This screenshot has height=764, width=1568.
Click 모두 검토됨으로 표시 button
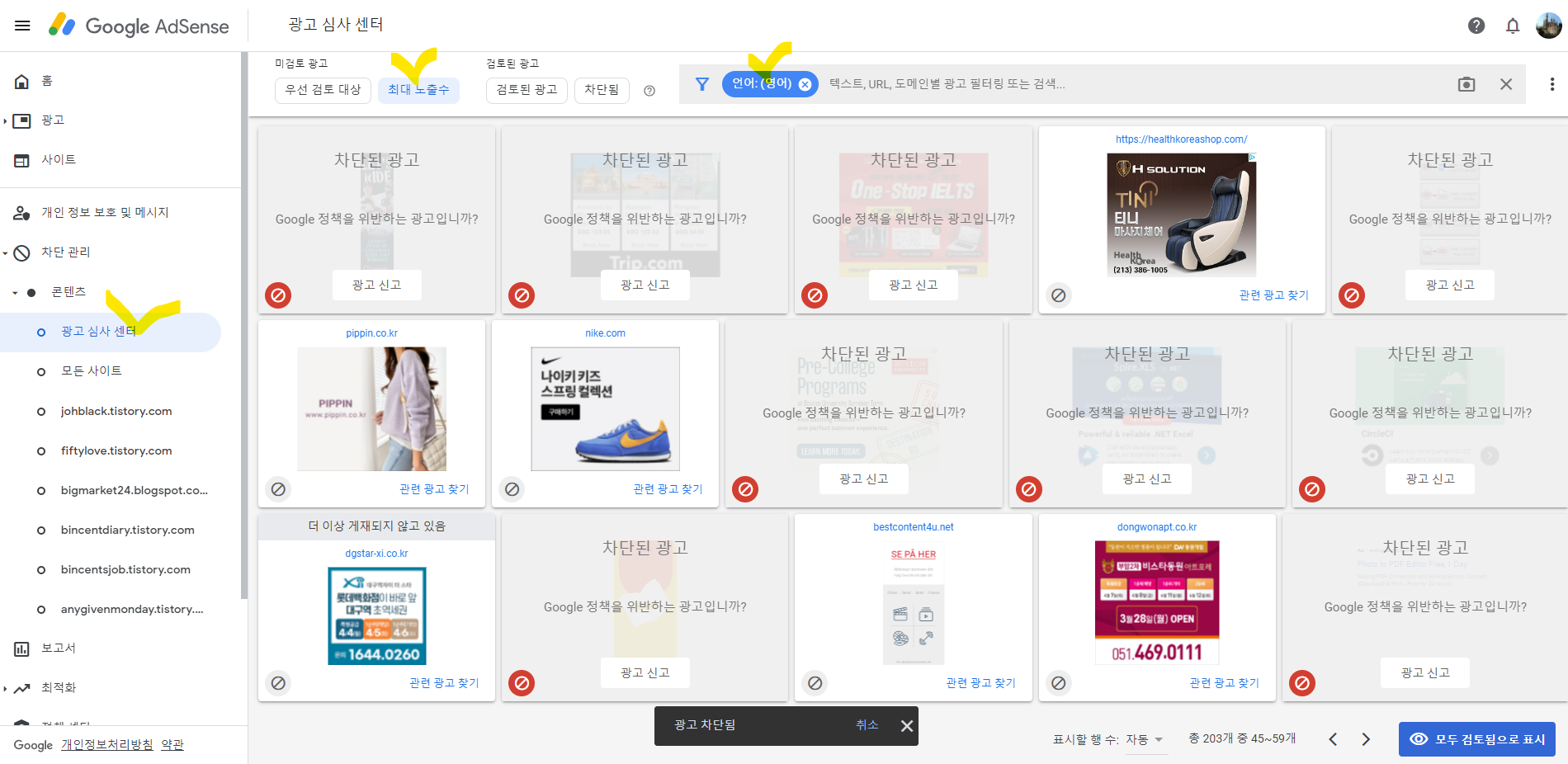coord(1477,739)
